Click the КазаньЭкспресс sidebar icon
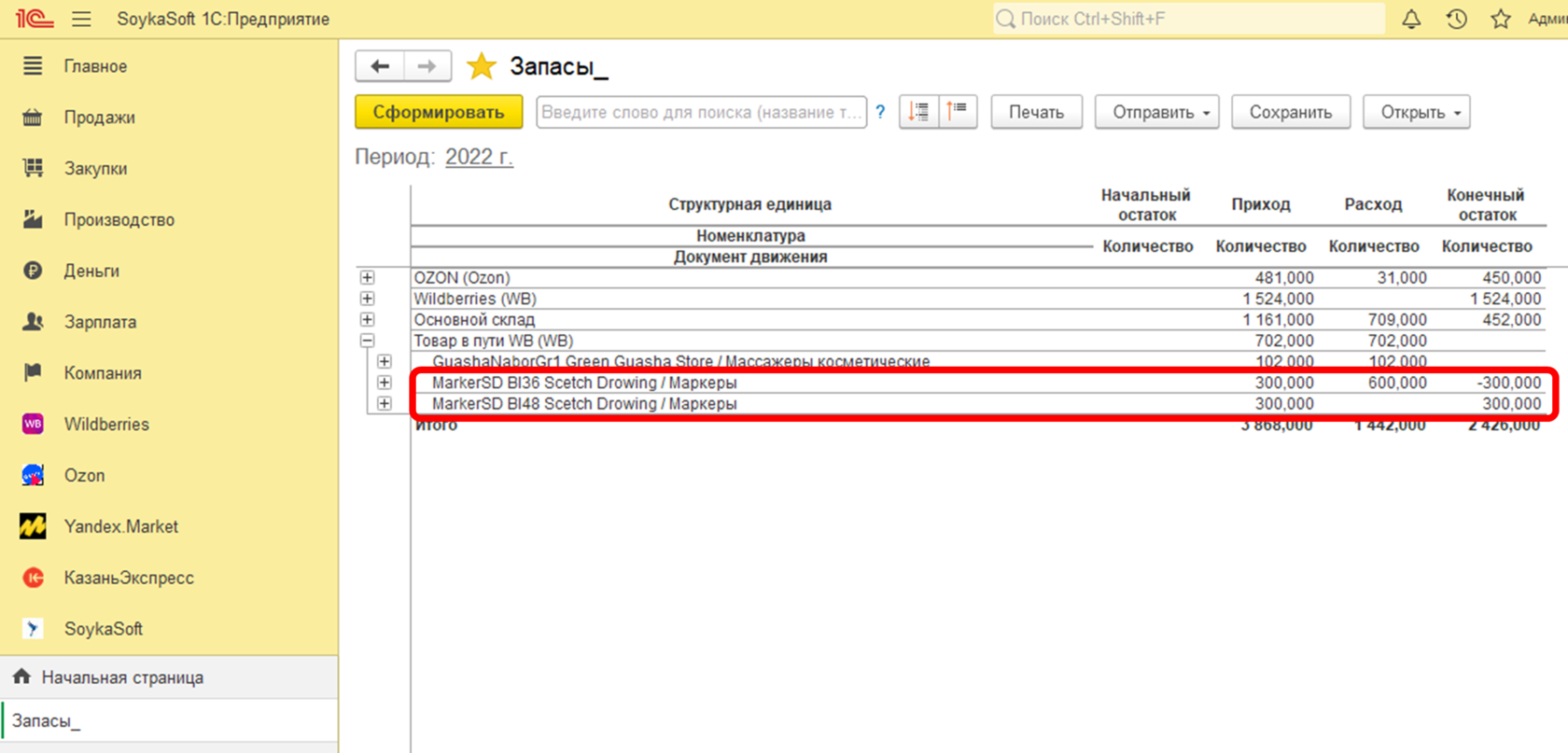This screenshot has height=753, width=1568. coord(33,578)
